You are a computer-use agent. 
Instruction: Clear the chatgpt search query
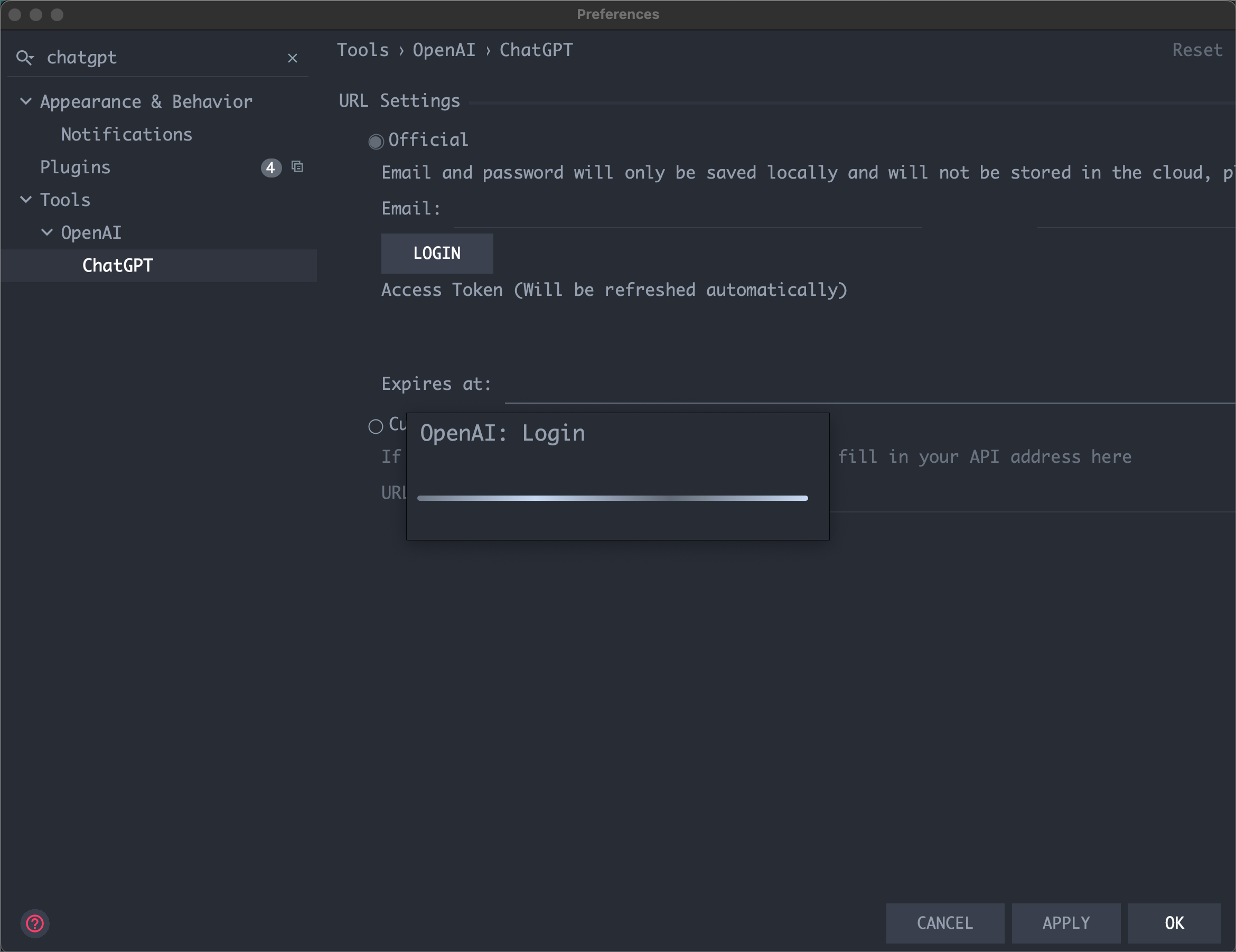(x=293, y=58)
